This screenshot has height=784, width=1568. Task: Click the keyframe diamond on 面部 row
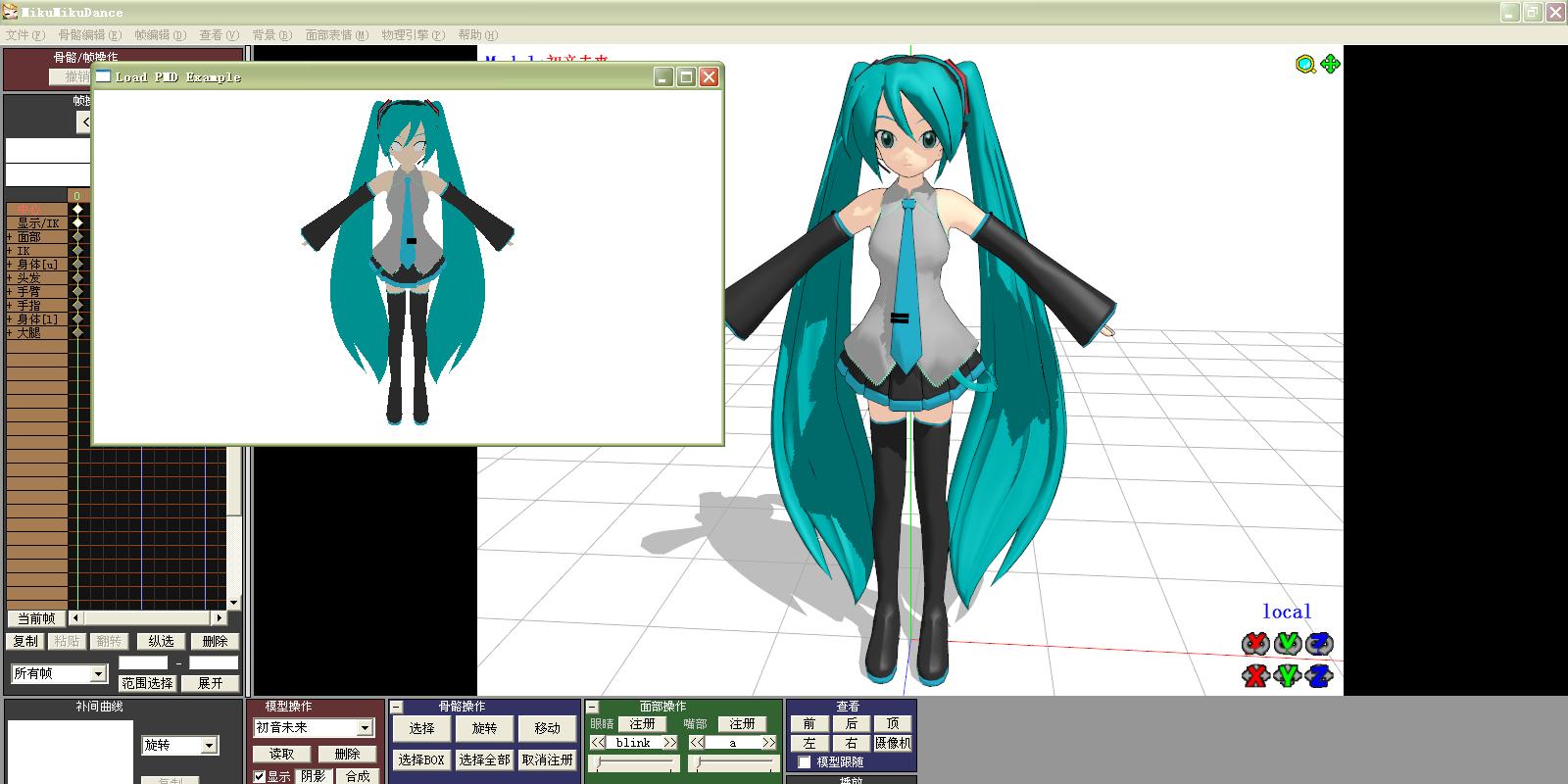[77, 236]
